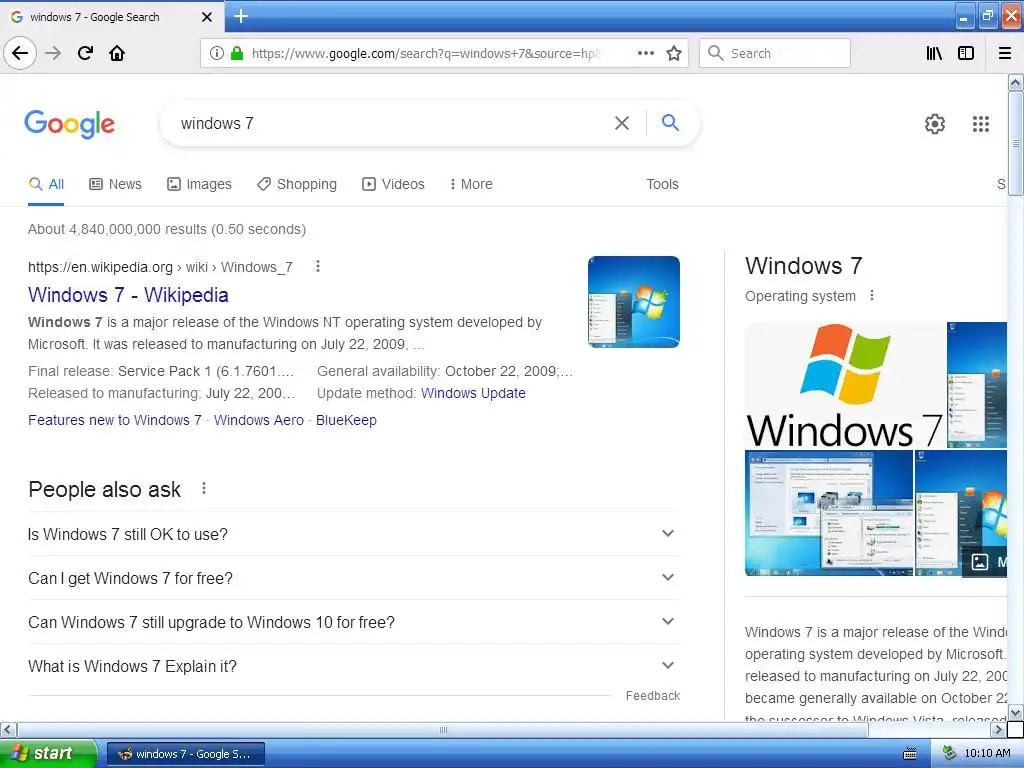The width and height of the screenshot is (1024, 768).
Task: Click the Feedback link below questions
Action: coord(652,696)
